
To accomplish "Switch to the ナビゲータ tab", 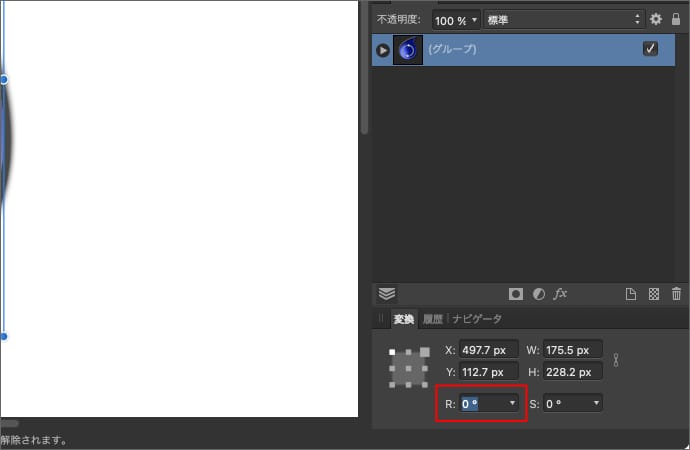I will (477, 319).
